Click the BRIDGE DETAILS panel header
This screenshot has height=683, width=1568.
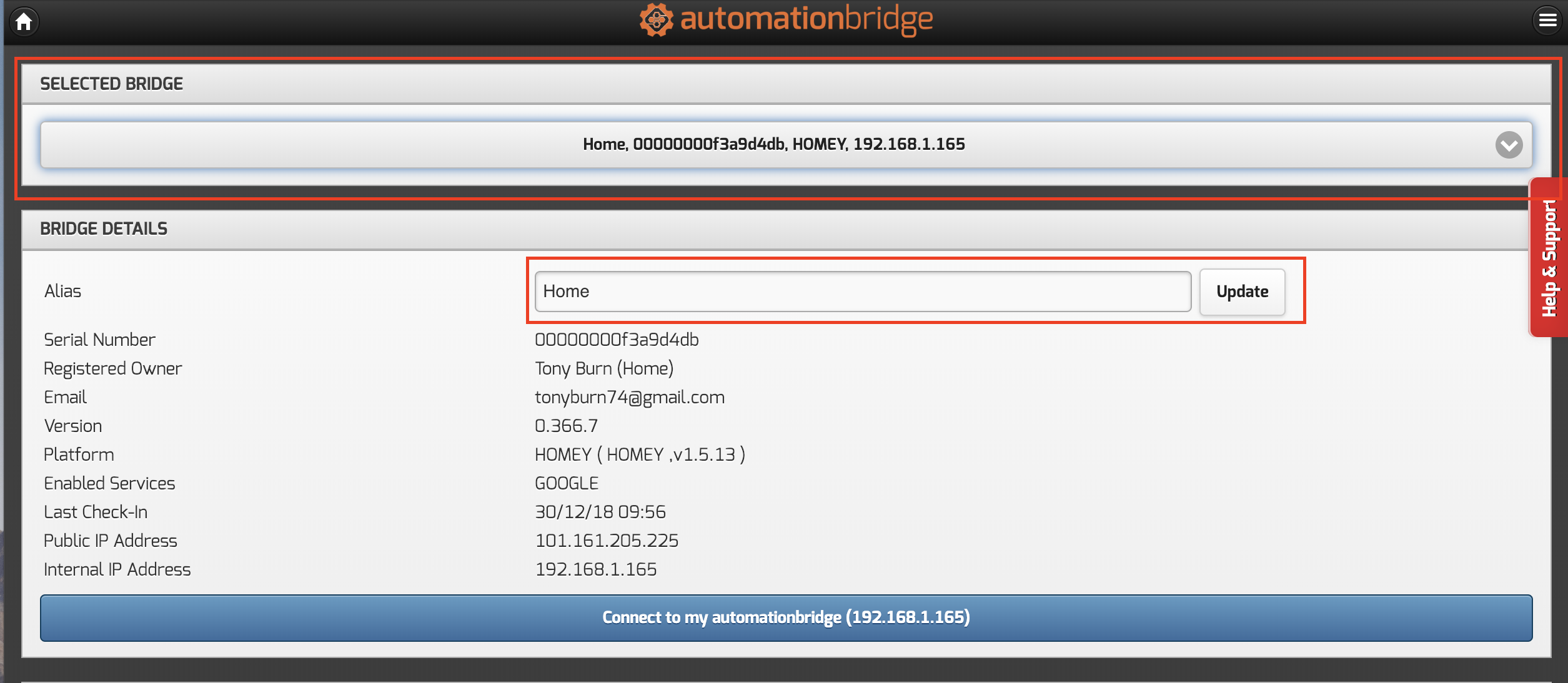(x=104, y=228)
